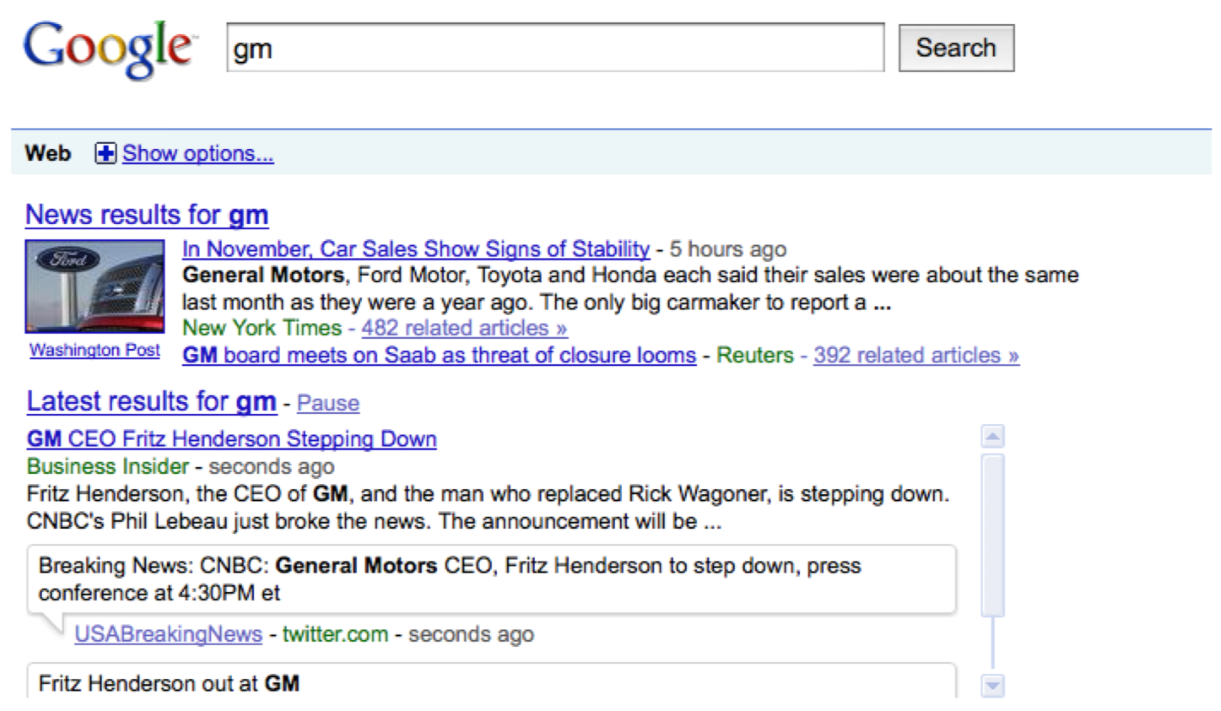Open the Show options link

[198, 154]
